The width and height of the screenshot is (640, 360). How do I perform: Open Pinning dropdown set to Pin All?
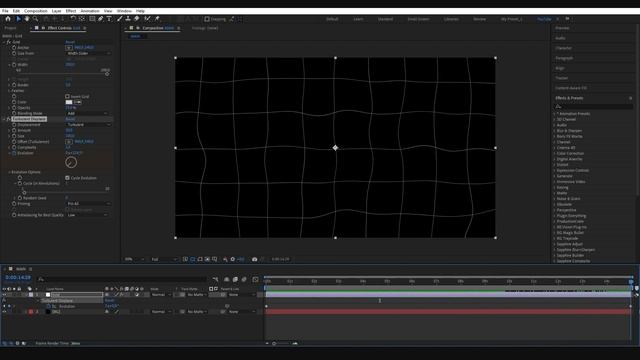(88, 204)
